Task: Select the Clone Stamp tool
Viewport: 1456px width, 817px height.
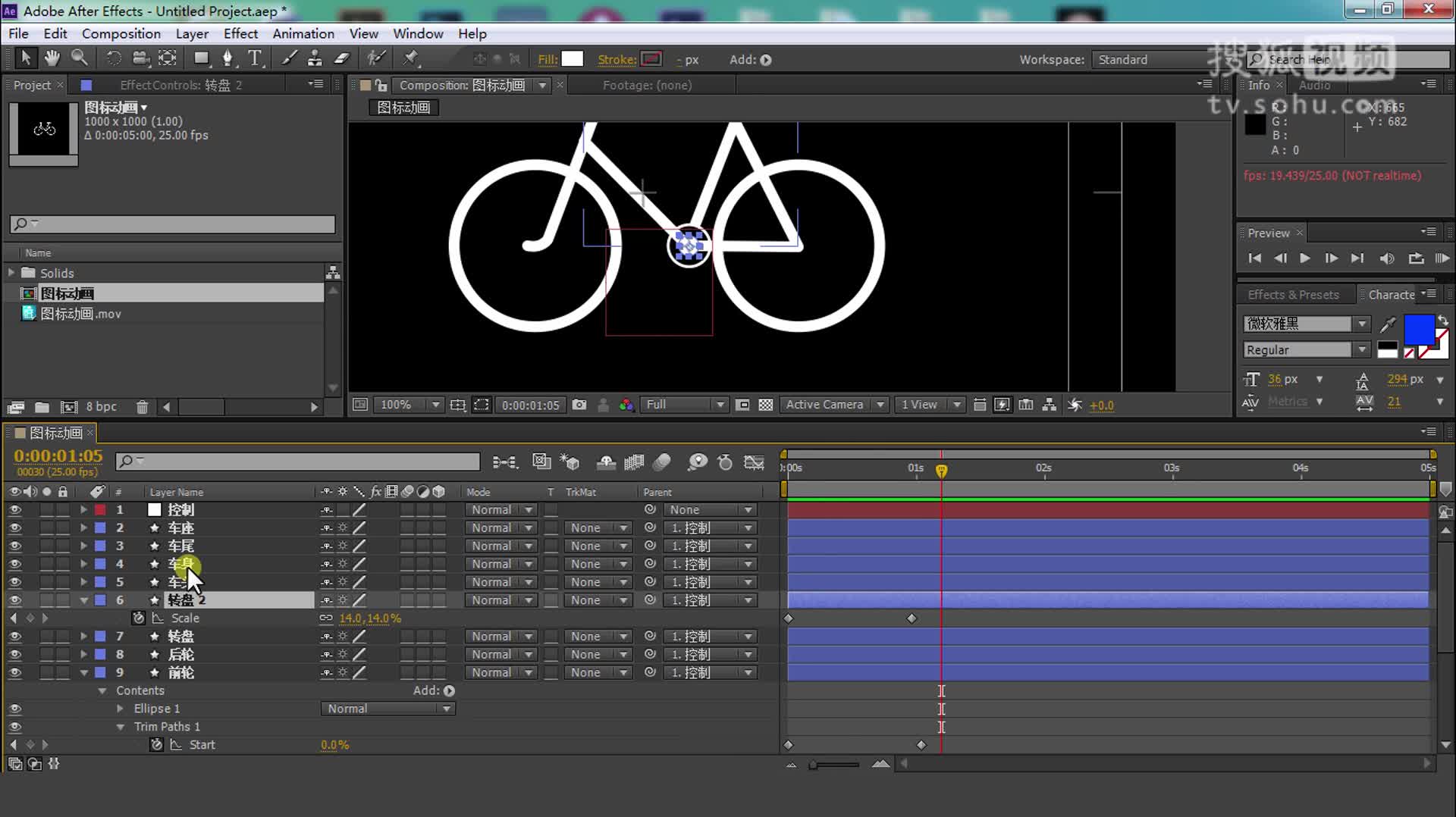Action: click(x=315, y=58)
